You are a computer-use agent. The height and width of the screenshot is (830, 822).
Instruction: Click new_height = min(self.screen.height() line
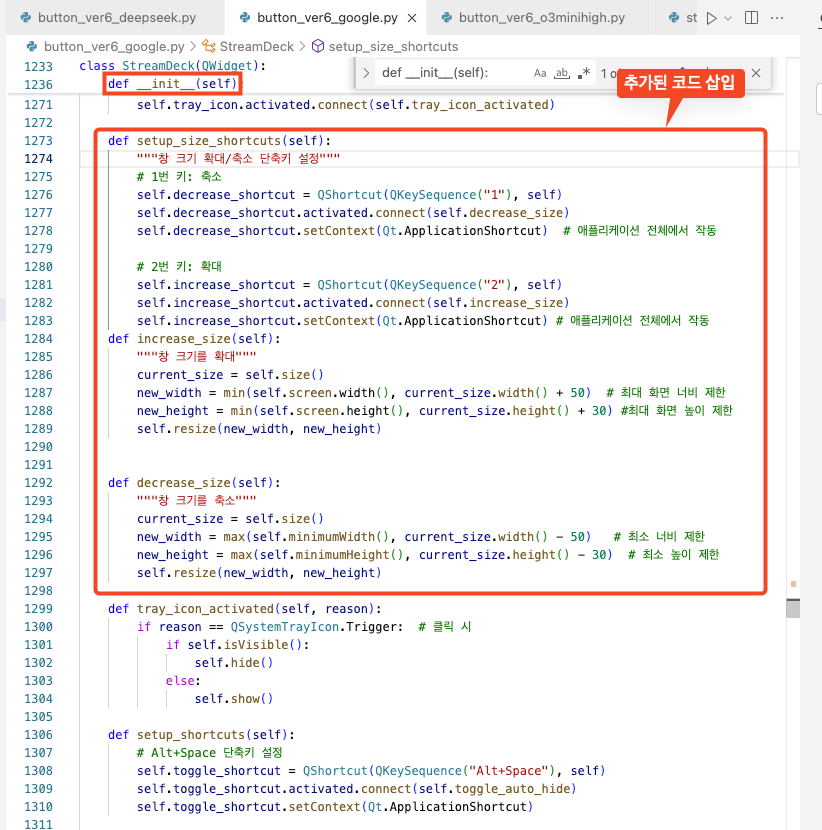point(435,411)
